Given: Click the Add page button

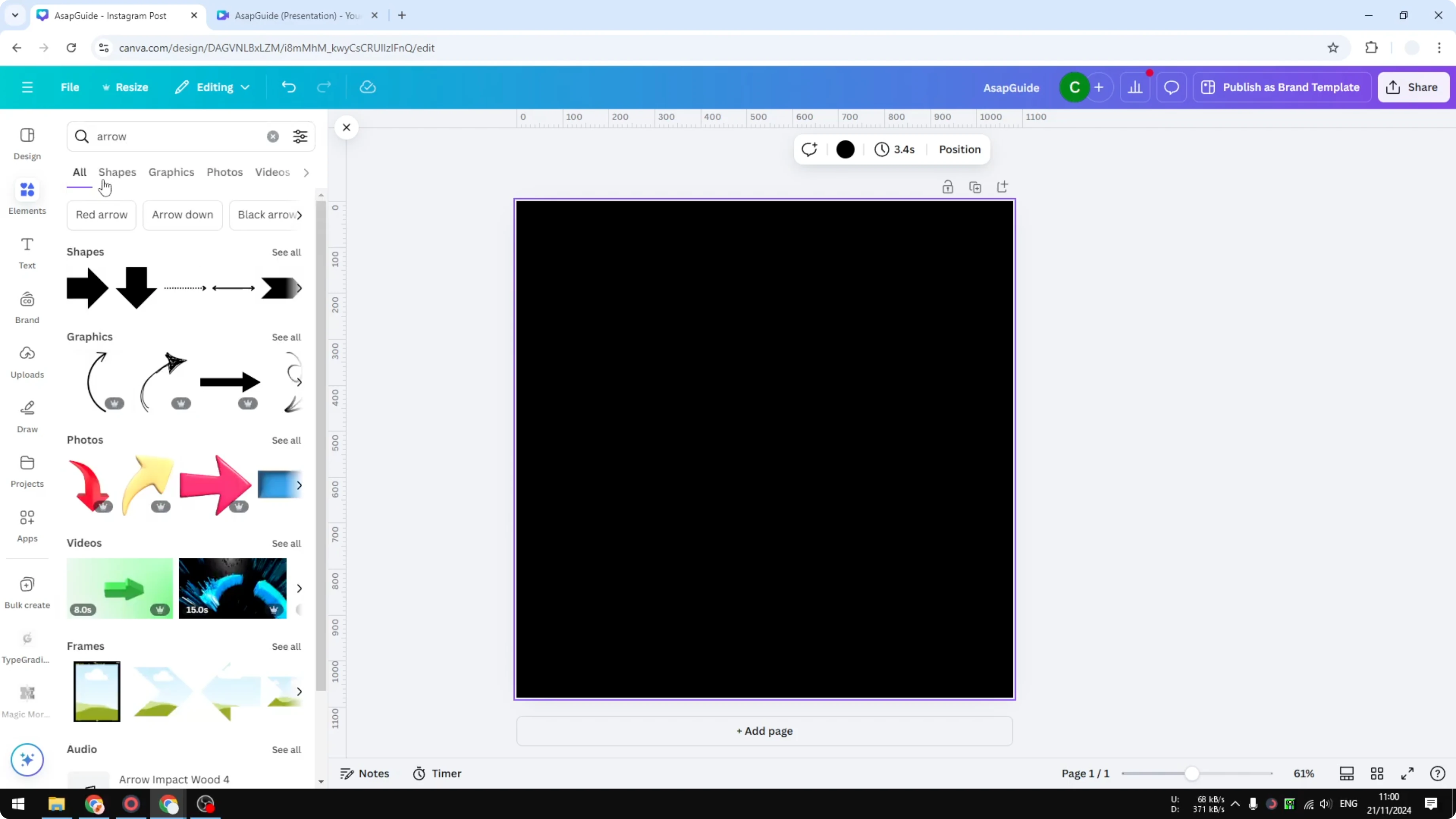Looking at the screenshot, I should pos(764,731).
